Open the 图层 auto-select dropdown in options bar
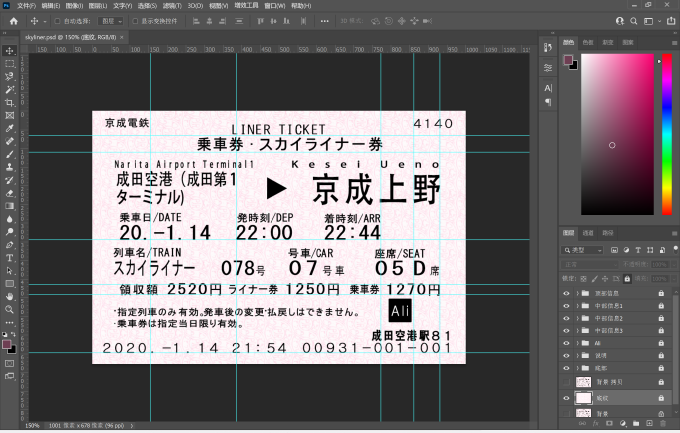680x433 pixels. (111, 21)
